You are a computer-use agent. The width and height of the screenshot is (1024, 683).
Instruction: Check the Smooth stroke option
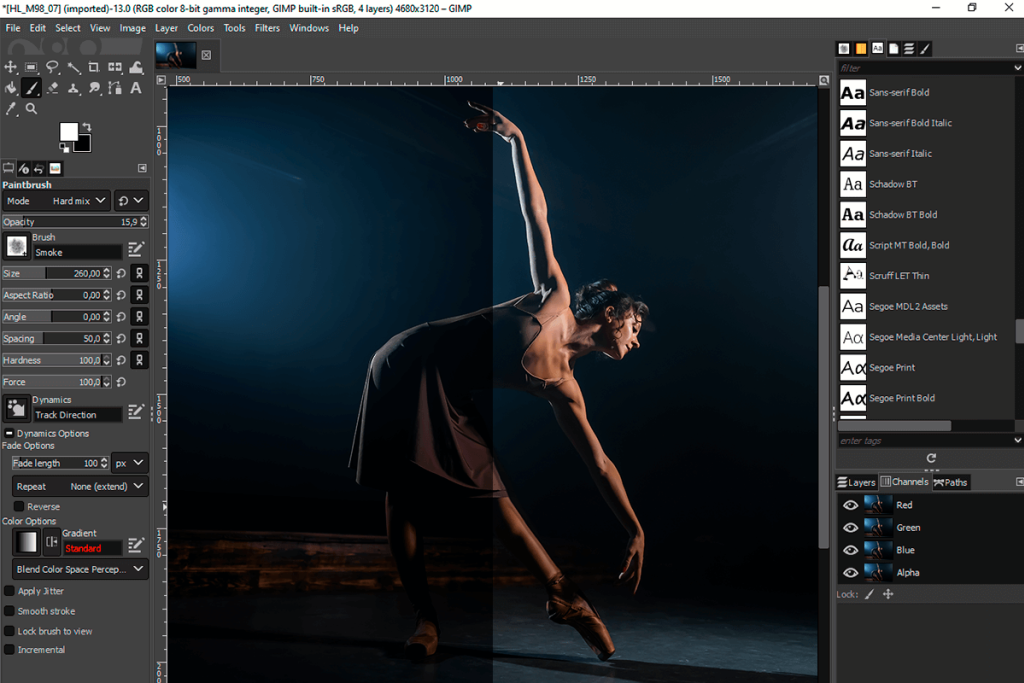pyautogui.click(x=8, y=611)
